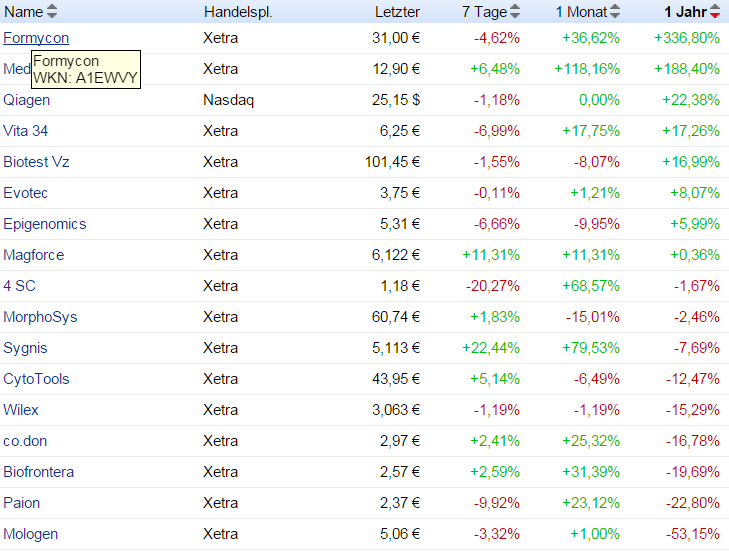
Task: Click the CytoTools company link
Action: pyautogui.click(x=37, y=379)
